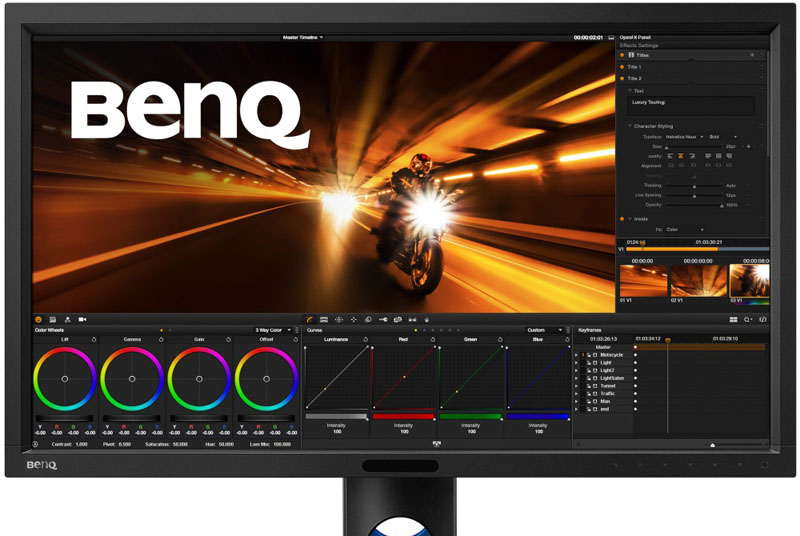This screenshot has width=800, height=536.
Task: Select the Man keyframe row
Action: [604, 401]
